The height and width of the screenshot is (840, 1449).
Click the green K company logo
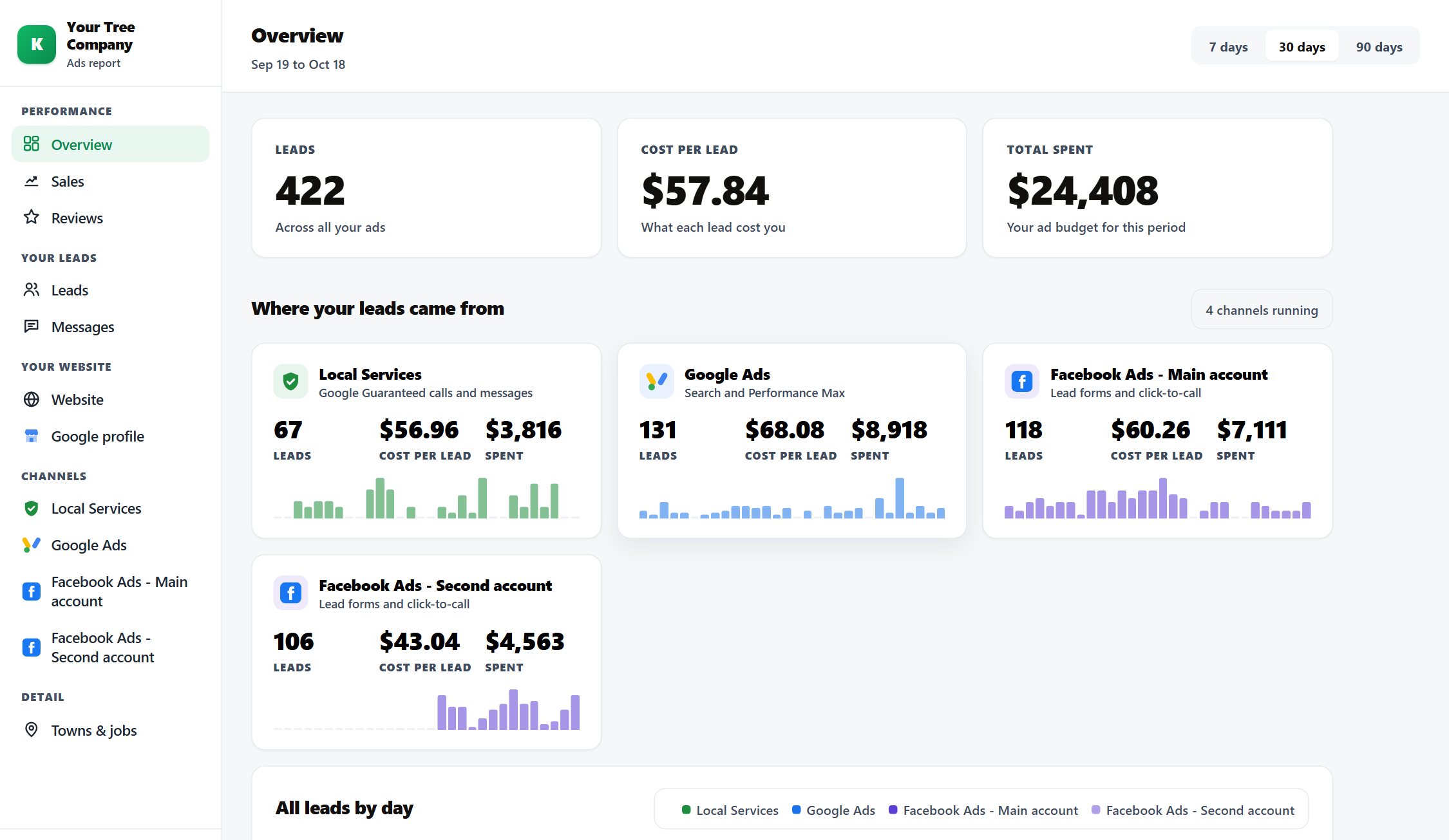[37, 44]
